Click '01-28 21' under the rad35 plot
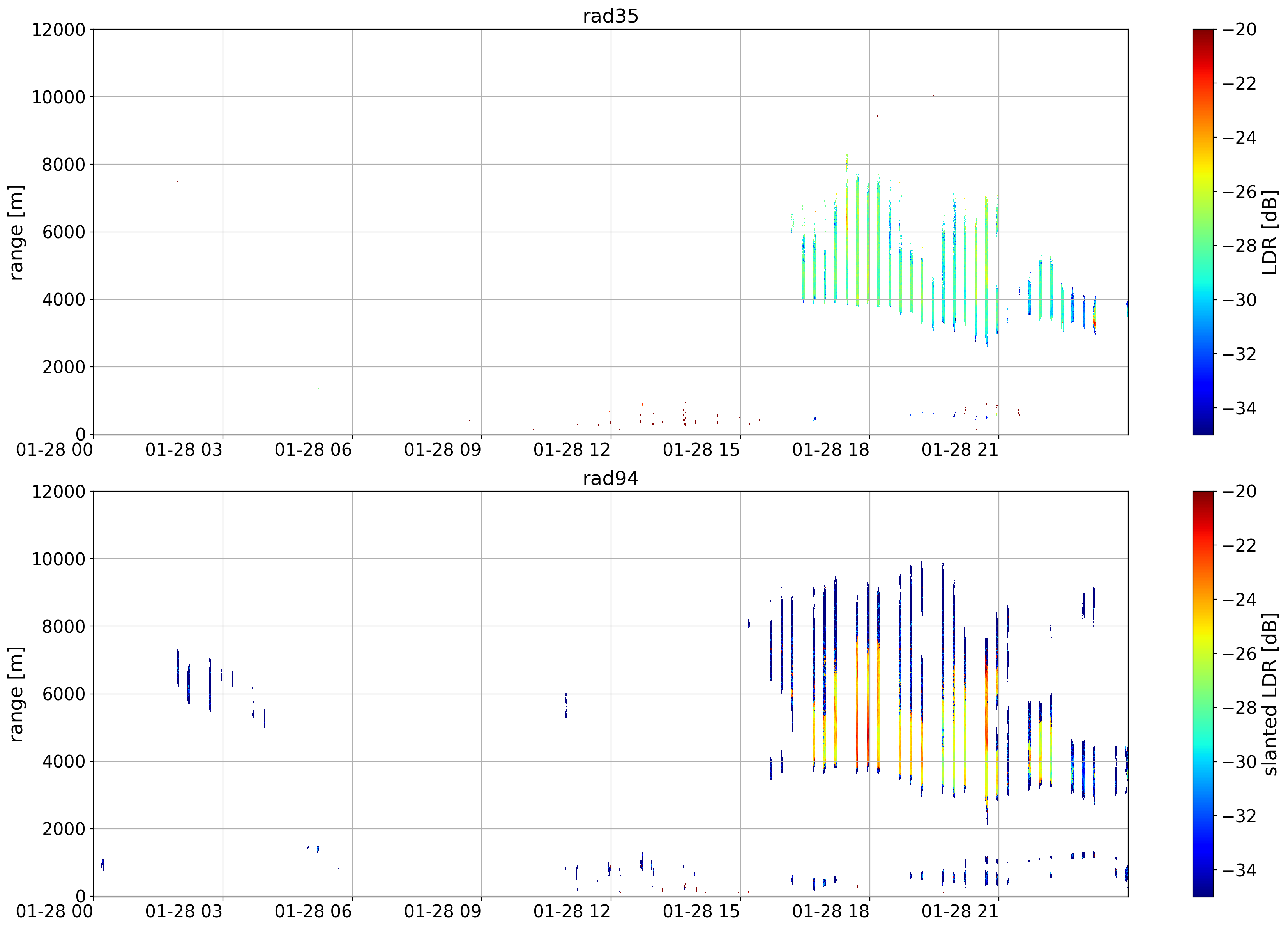The height and width of the screenshot is (929, 1288). tap(960, 450)
